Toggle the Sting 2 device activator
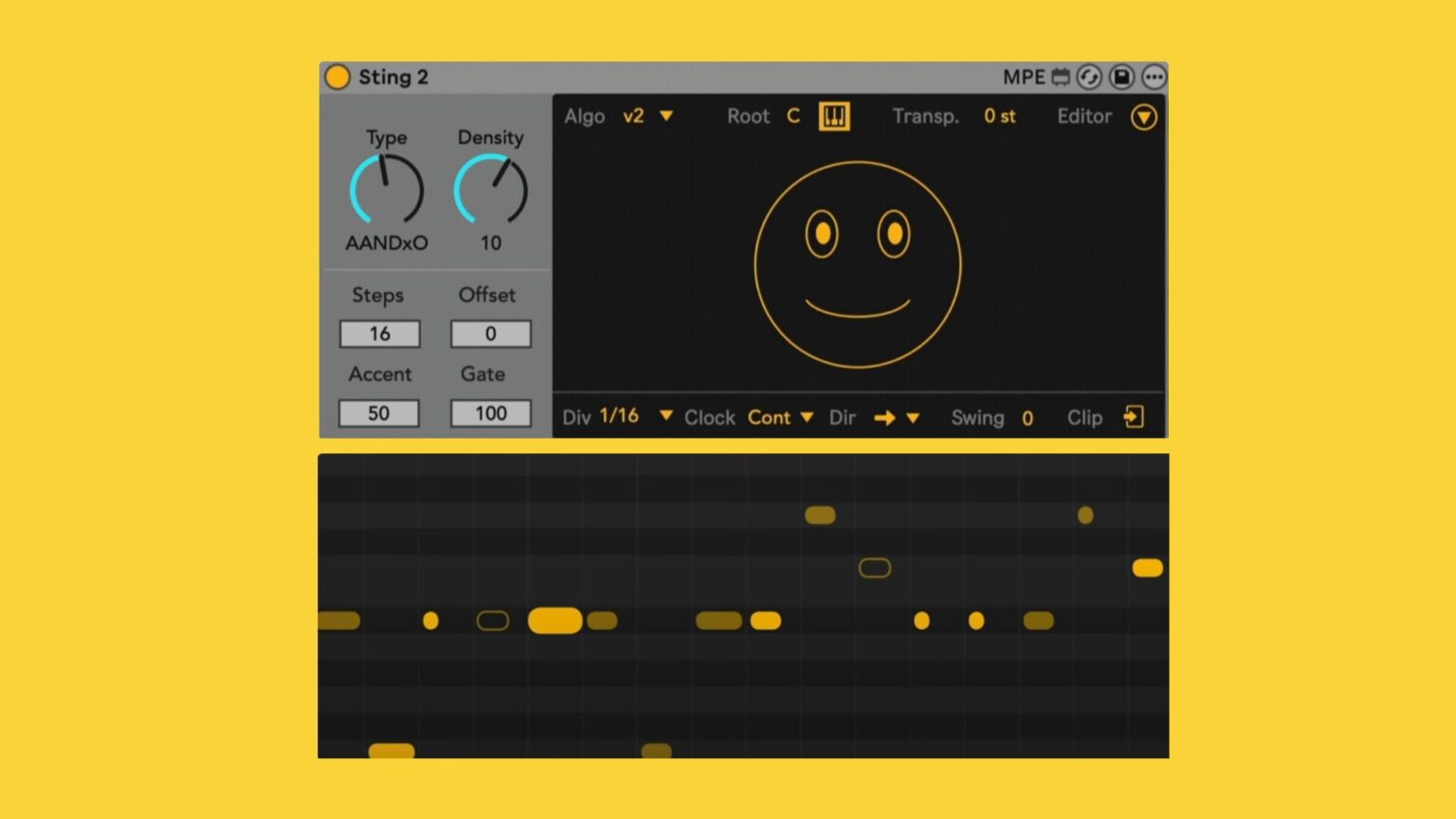The width and height of the screenshot is (1456, 819). [x=337, y=77]
